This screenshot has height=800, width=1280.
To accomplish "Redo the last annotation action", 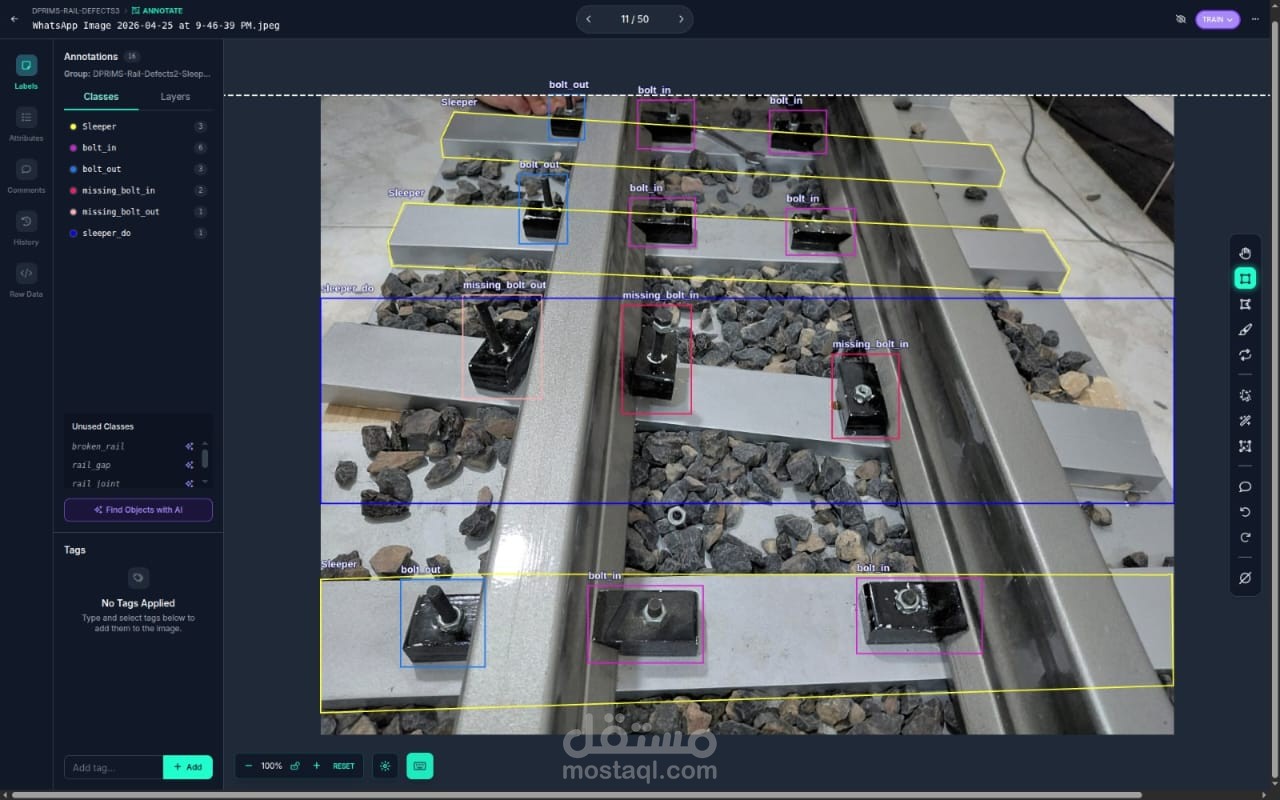I will click(x=1245, y=538).
